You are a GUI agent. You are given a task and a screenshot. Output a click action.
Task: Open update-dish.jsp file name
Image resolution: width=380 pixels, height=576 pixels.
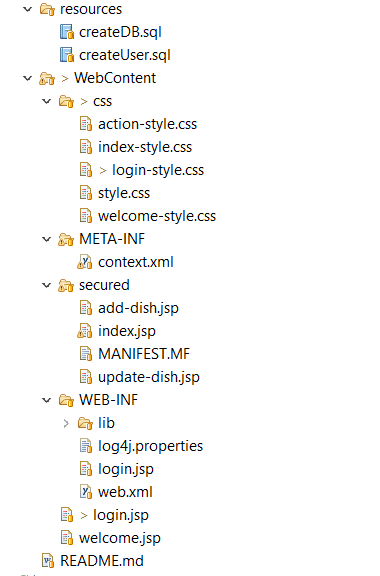pyautogui.click(x=149, y=377)
